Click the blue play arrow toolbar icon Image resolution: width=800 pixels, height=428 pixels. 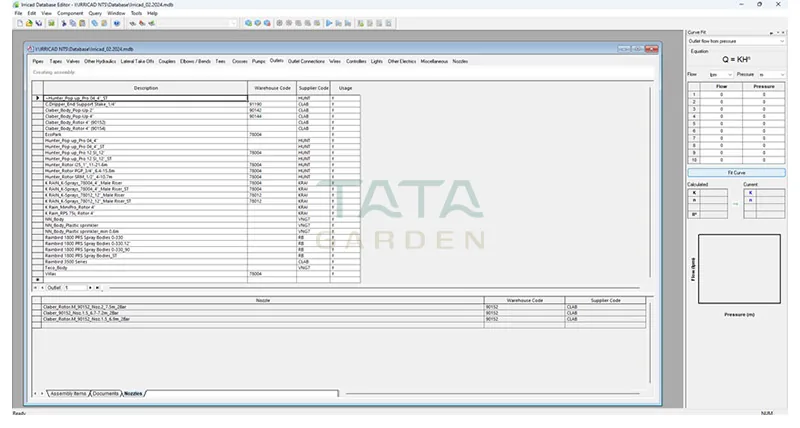329,23
